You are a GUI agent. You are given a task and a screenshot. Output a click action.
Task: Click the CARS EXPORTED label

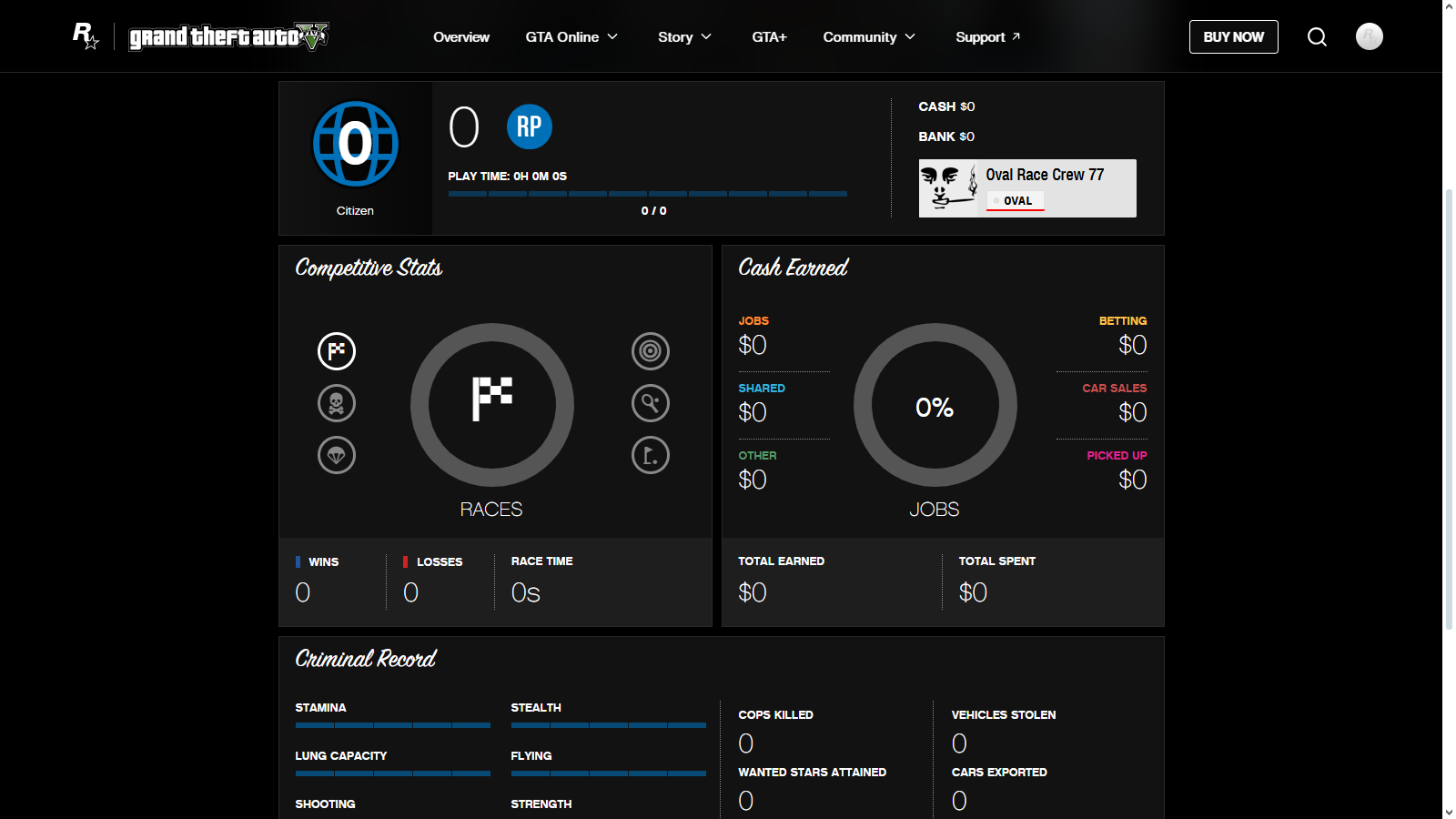coord(999,773)
